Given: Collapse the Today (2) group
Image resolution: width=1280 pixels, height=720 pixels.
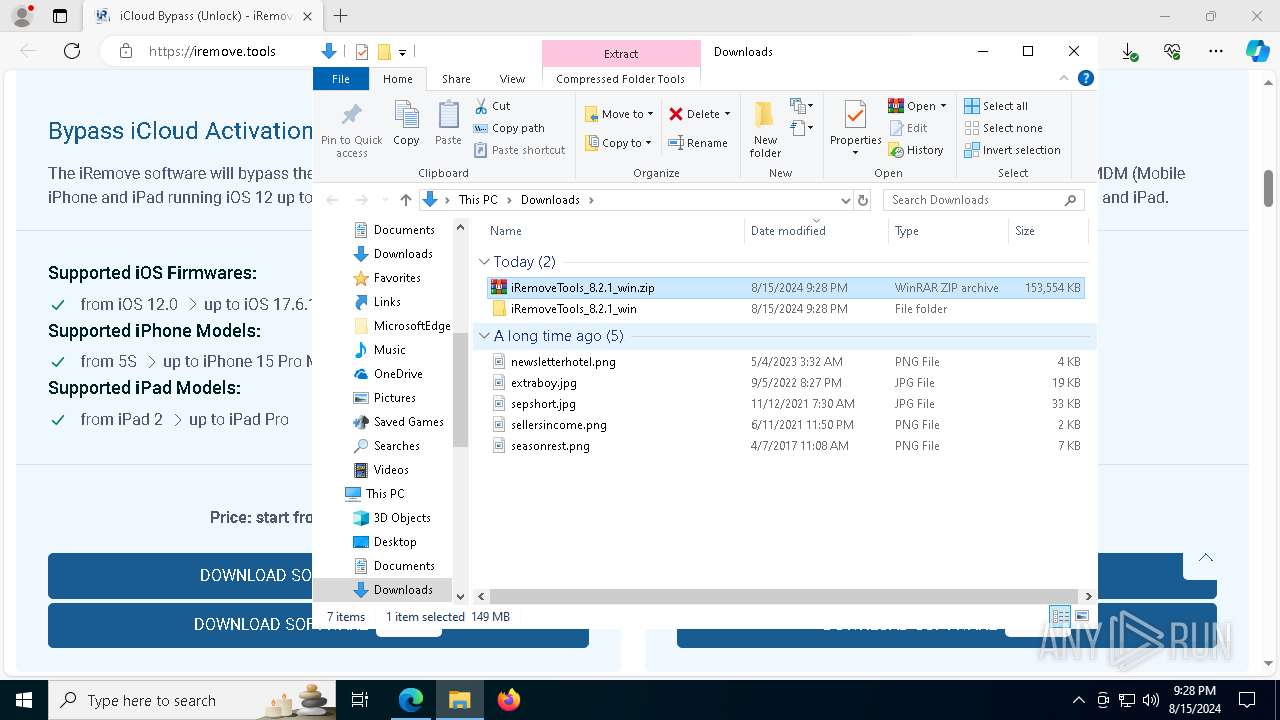Looking at the screenshot, I should (484, 262).
